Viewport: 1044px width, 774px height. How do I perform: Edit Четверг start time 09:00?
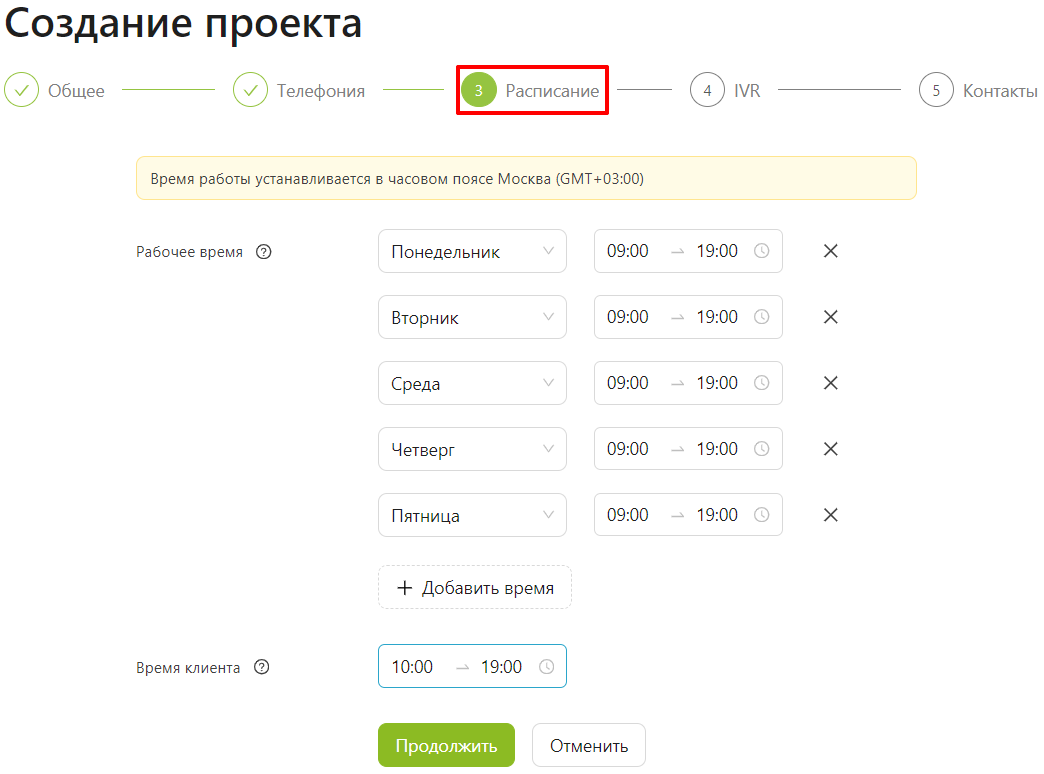(x=627, y=449)
